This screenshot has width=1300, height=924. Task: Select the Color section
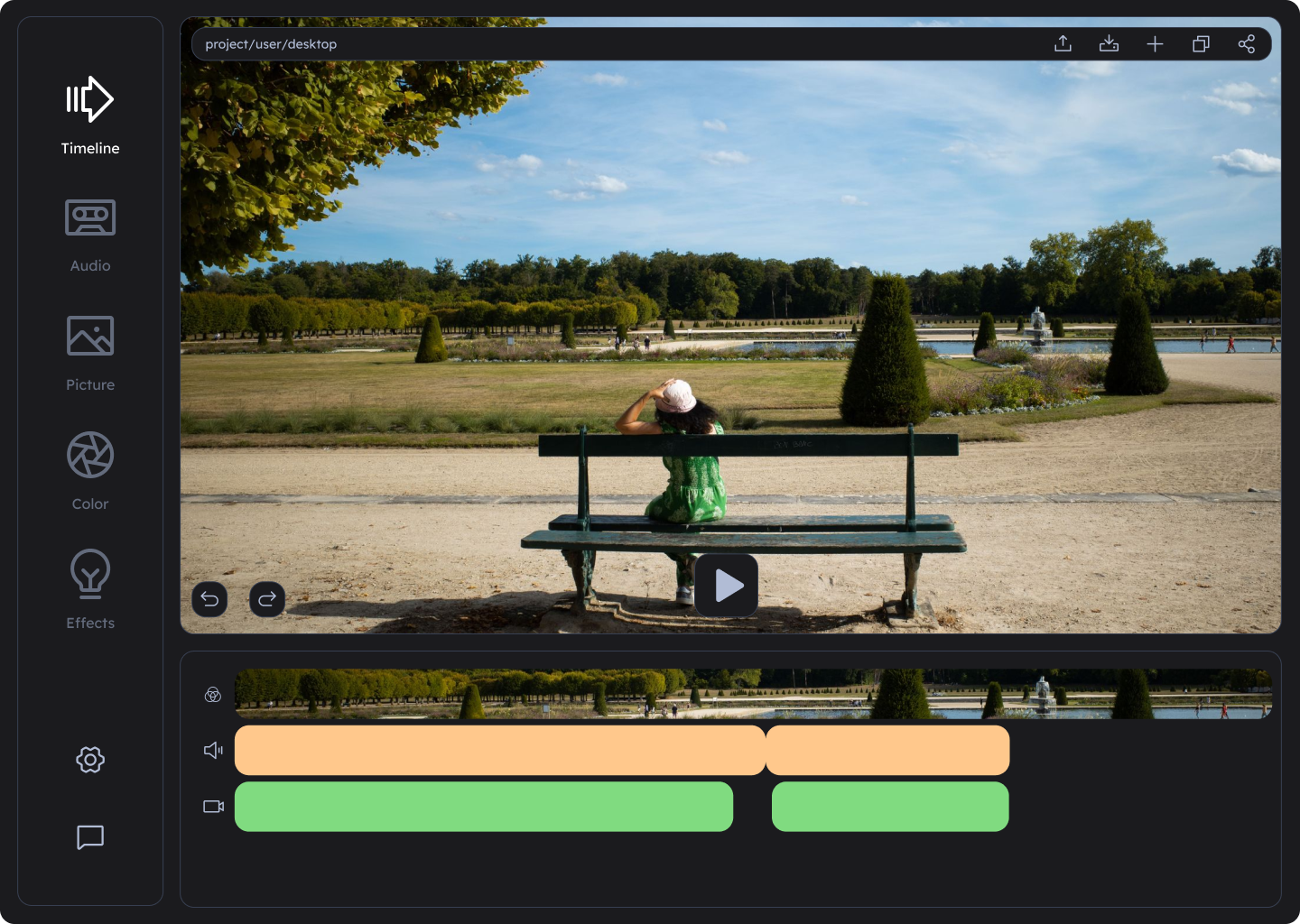tap(90, 471)
